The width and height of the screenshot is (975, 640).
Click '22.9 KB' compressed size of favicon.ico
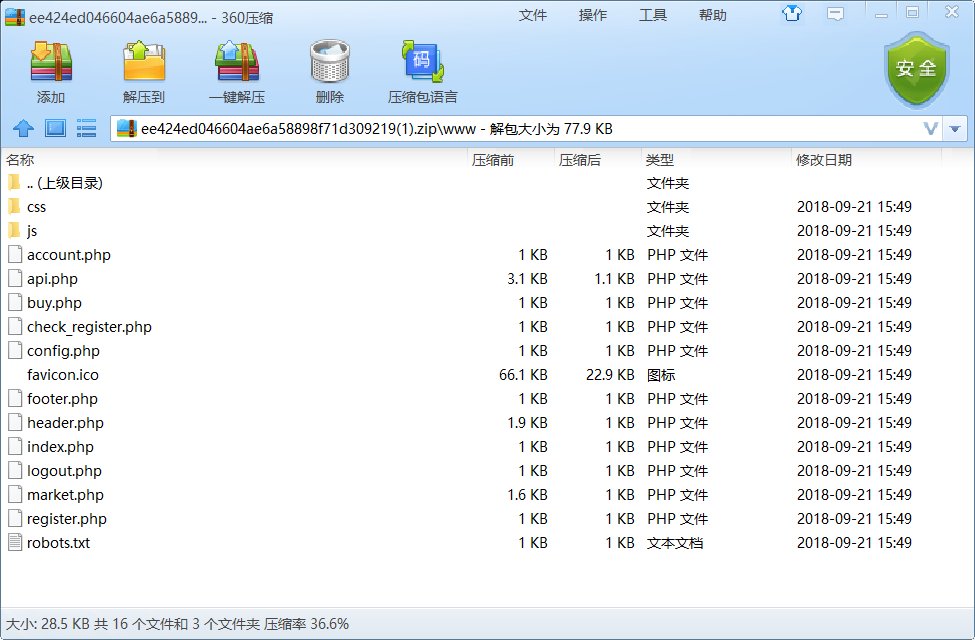(610, 374)
